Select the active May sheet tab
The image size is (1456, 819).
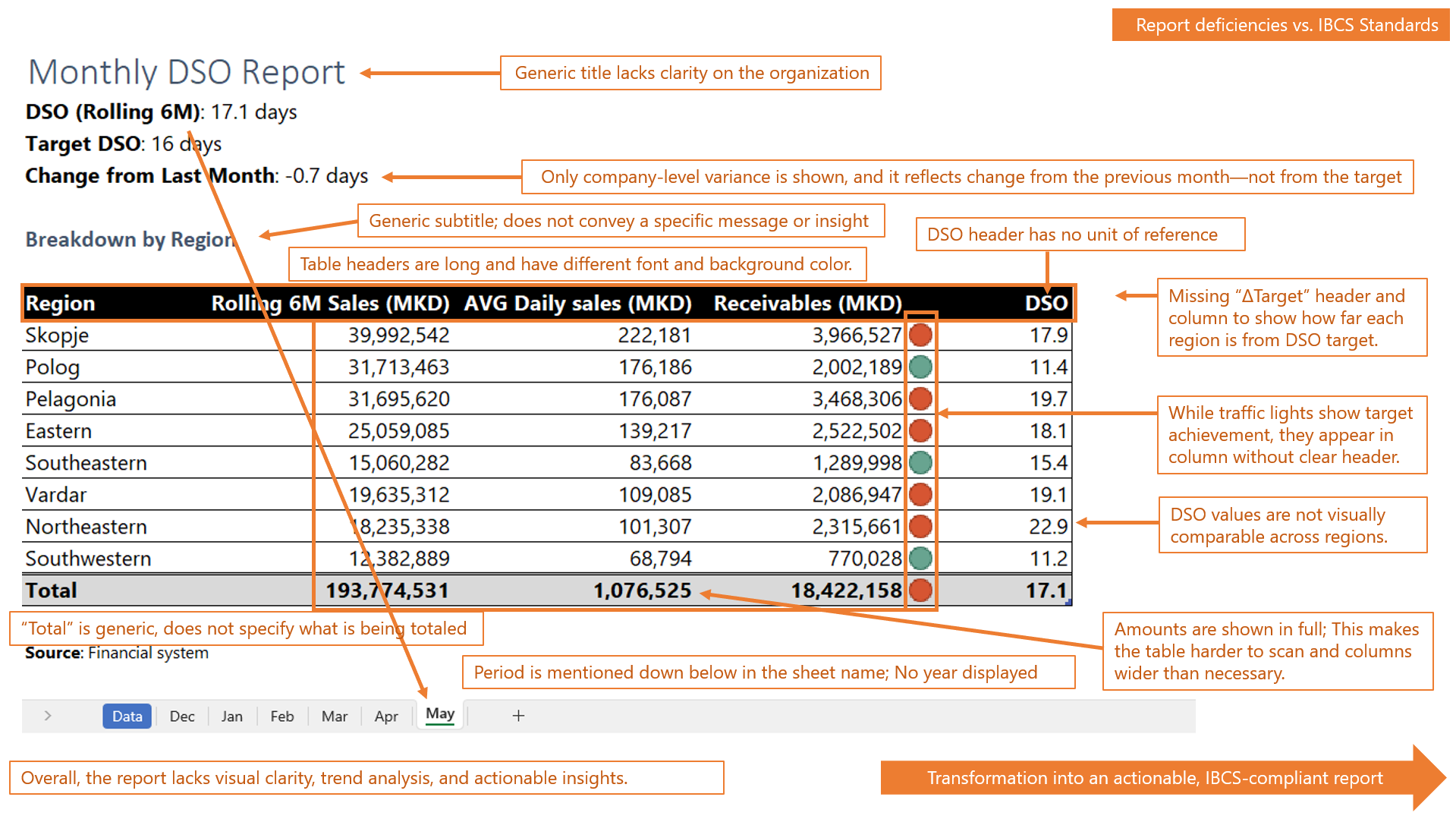(x=440, y=714)
